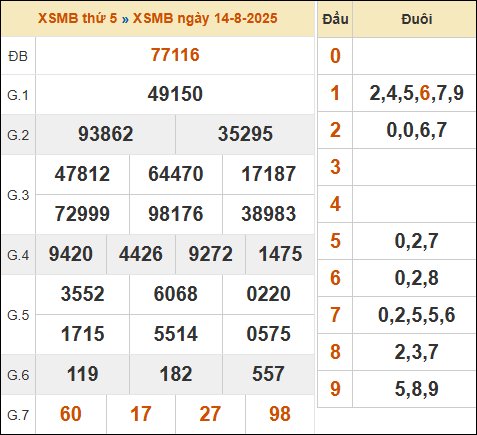This screenshot has width=477, height=435.
Task: Select special prize number 77116
Action: [175, 55]
